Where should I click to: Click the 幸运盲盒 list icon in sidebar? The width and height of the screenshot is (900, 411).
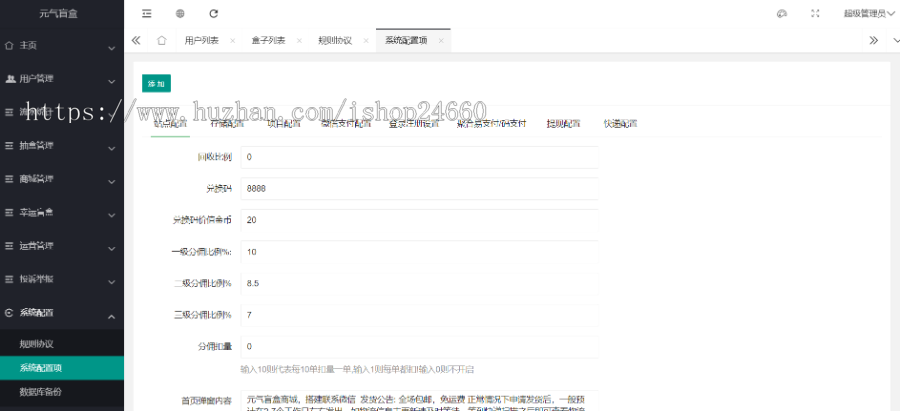9,212
